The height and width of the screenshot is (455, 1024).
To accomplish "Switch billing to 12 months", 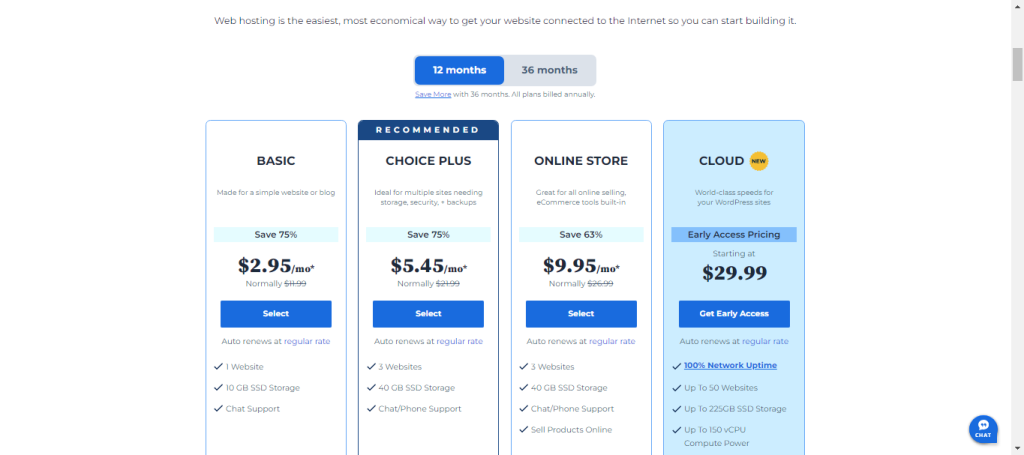I will (x=460, y=70).
